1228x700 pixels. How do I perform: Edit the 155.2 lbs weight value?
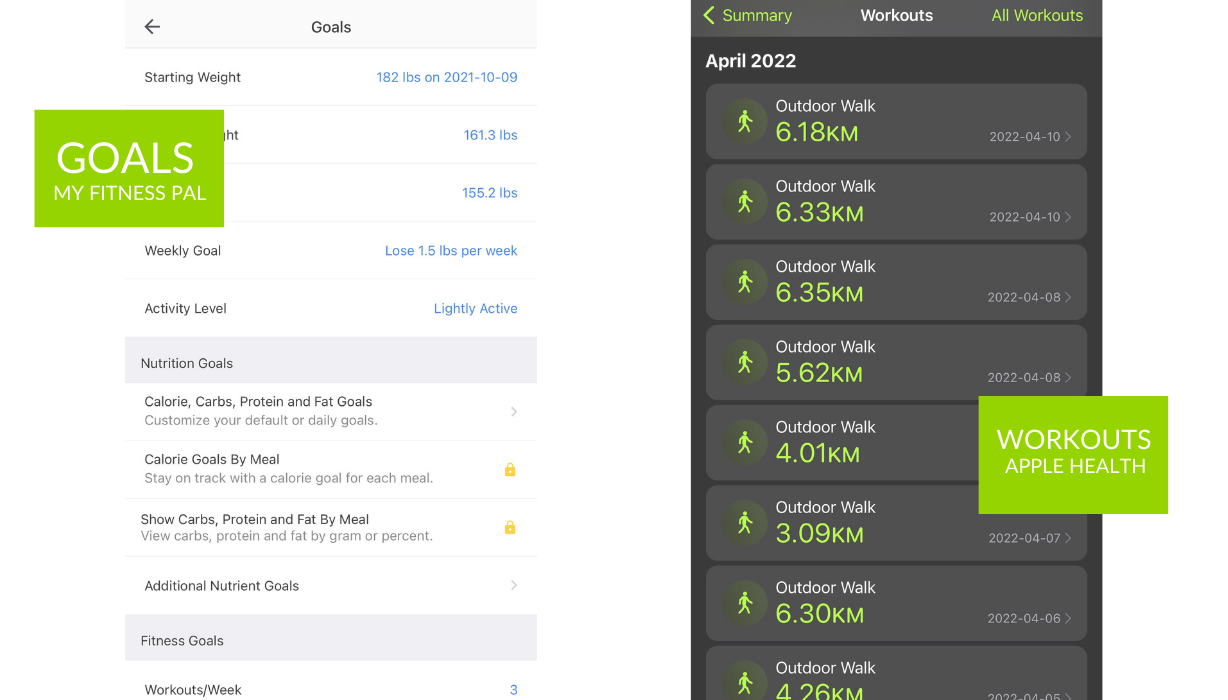[490, 193]
